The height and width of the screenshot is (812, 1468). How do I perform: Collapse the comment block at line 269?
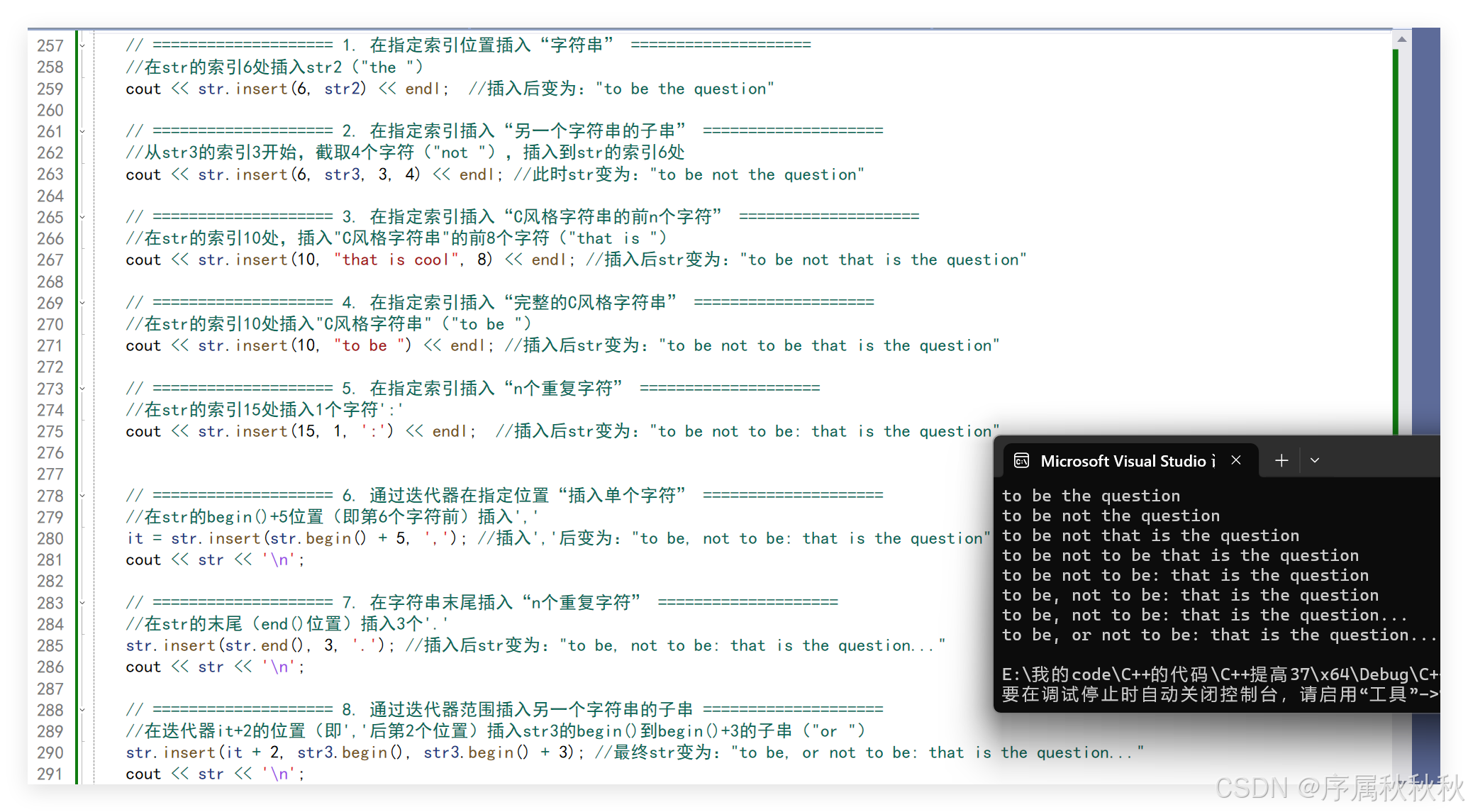point(82,304)
